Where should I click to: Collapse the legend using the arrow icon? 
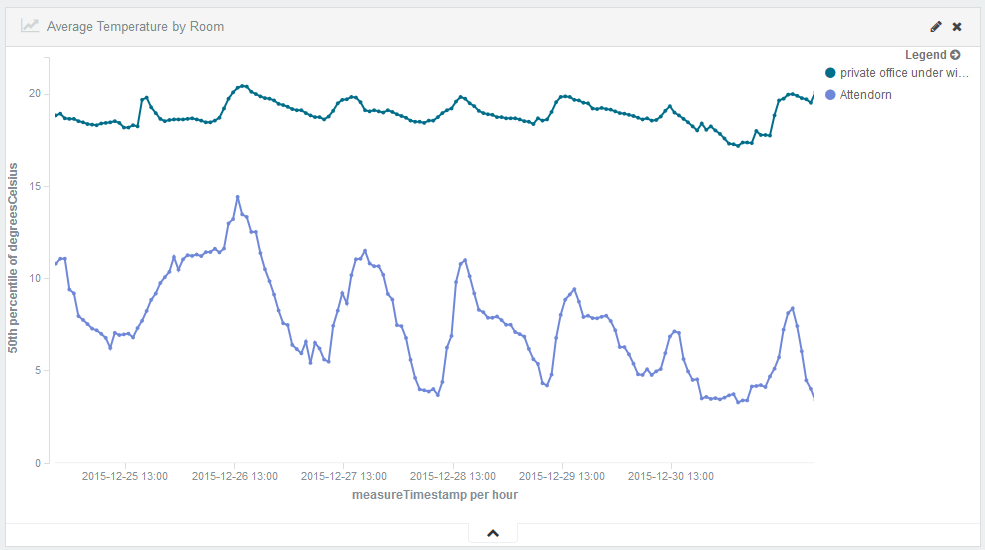[x=955, y=55]
